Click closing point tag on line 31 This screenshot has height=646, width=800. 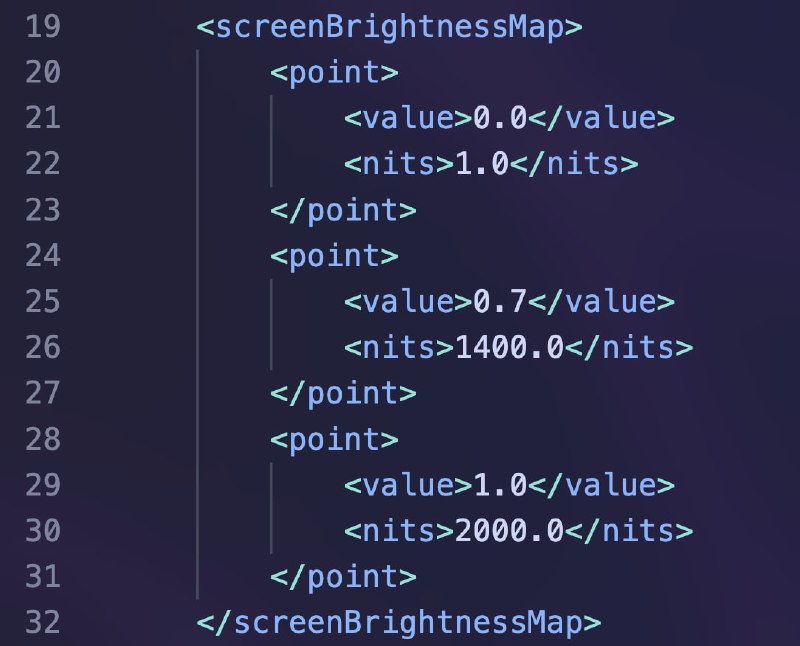pos(343,577)
